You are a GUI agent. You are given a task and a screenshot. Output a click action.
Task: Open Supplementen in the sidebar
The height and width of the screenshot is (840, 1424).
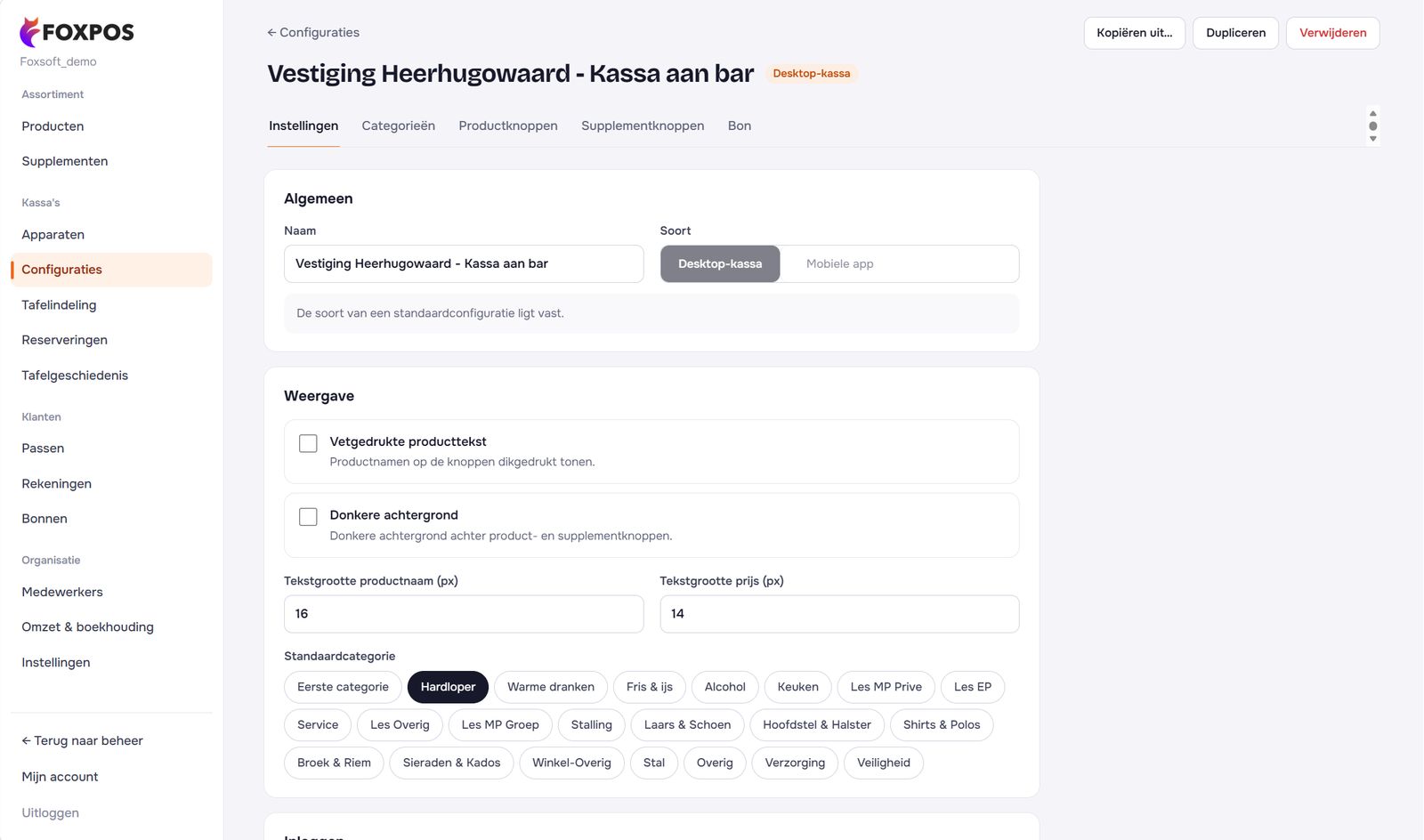coord(111,161)
